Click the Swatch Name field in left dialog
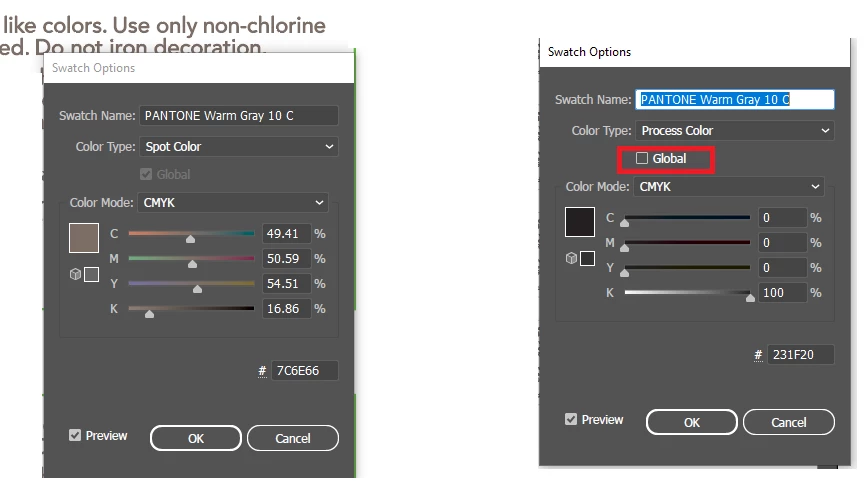The width and height of the screenshot is (865, 482). [239, 116]
